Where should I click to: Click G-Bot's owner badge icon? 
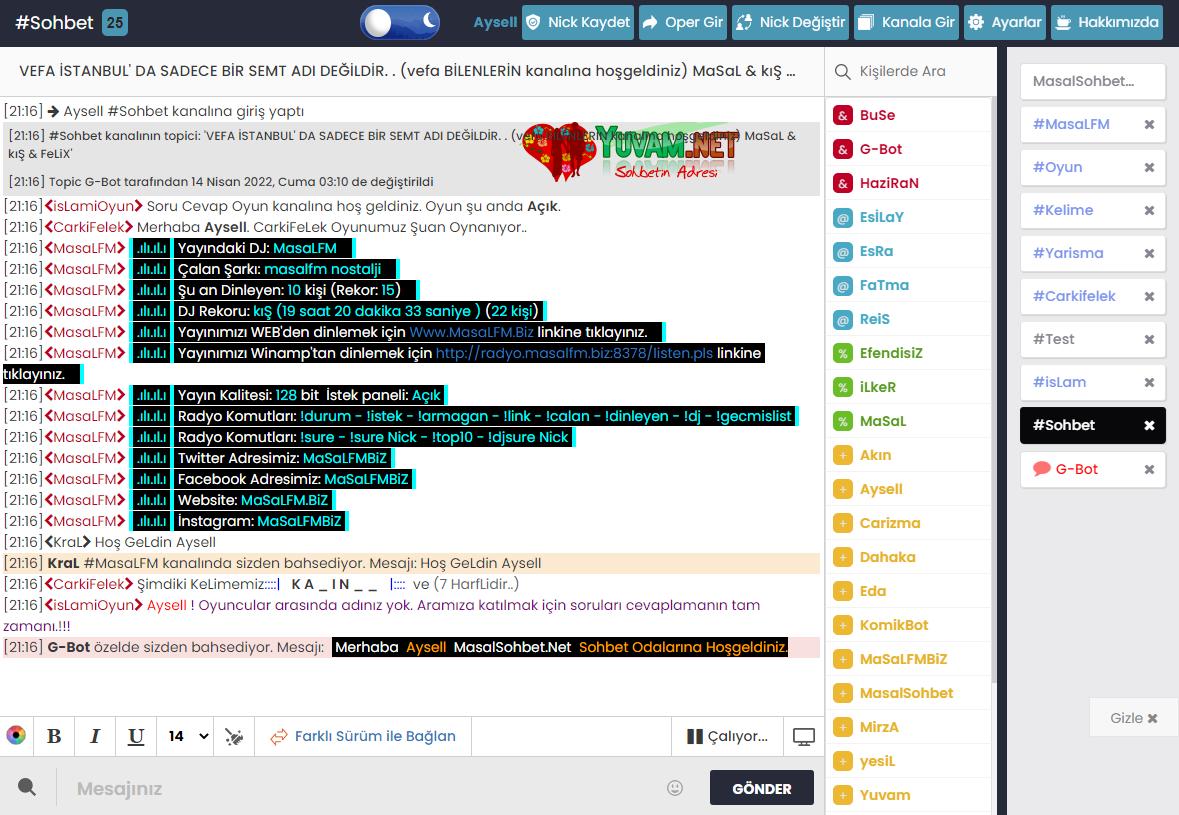tap(843, 149)
